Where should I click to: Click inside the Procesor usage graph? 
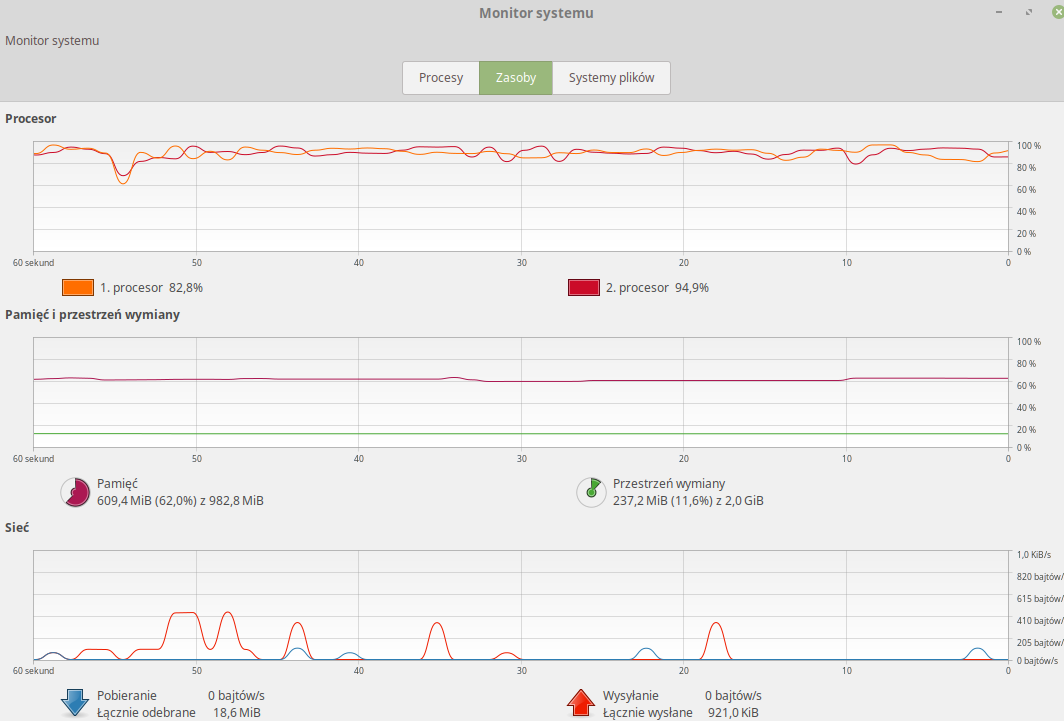(x=520, y=200)
